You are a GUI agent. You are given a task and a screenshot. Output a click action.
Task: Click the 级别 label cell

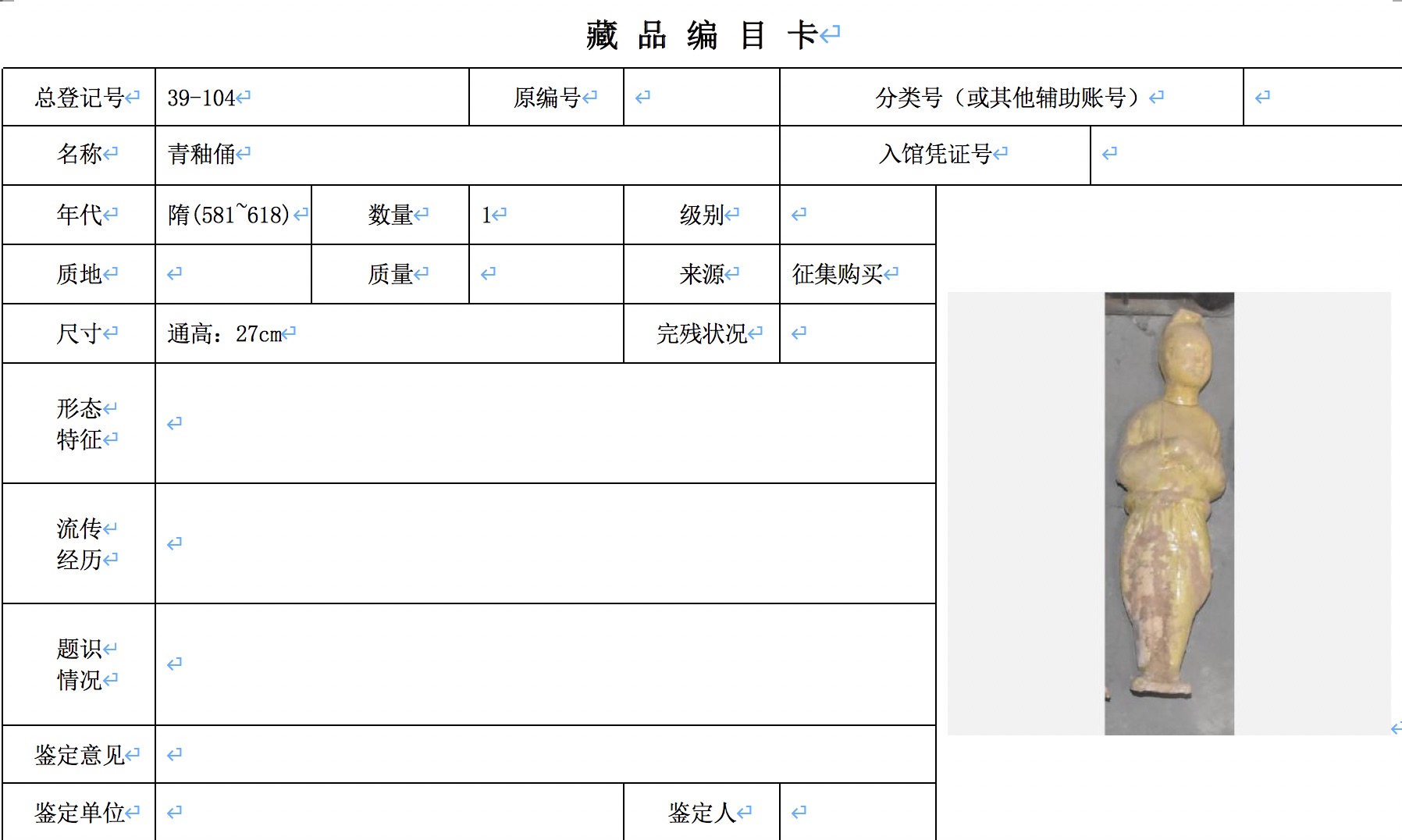tap(702, 214)
